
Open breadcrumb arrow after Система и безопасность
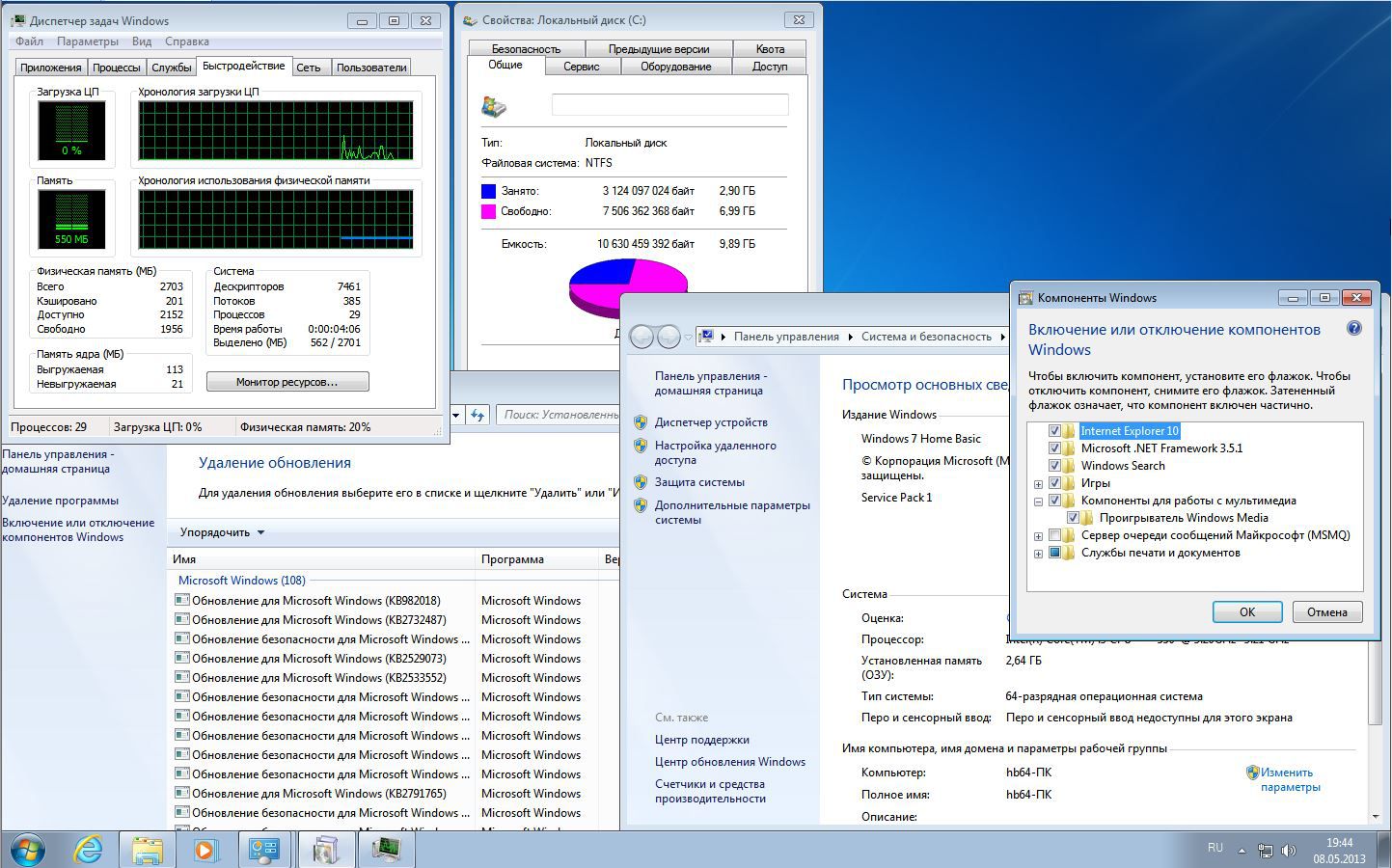1003,337
